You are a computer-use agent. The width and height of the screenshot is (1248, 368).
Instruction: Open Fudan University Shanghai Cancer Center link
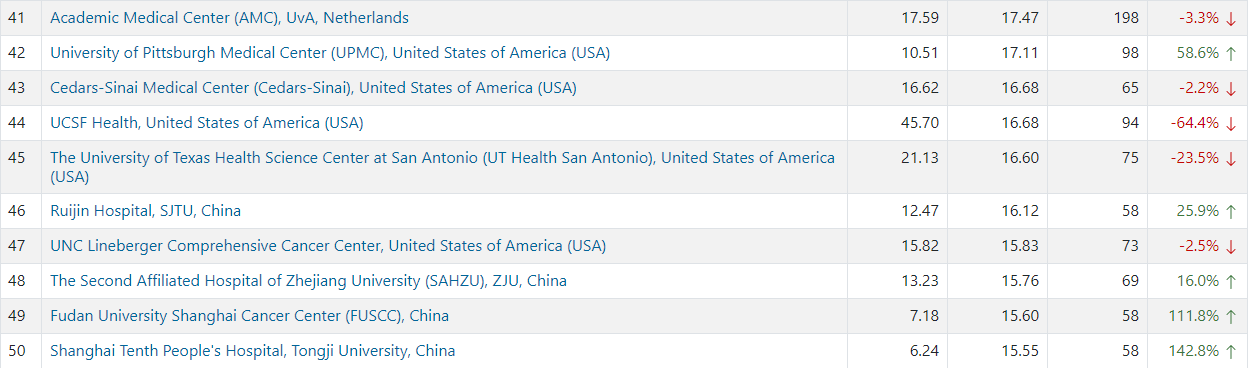coord(249,316)
